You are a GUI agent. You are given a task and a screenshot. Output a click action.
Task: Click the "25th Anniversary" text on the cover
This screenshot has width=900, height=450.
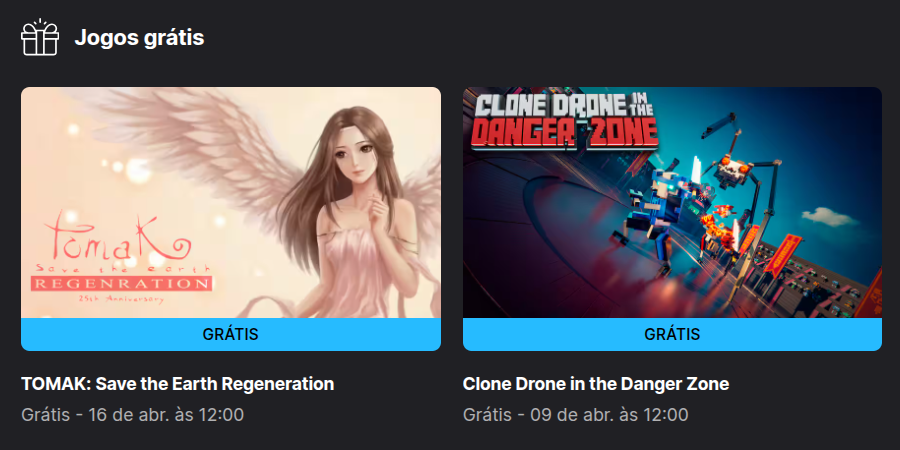(x=122, y=298)
